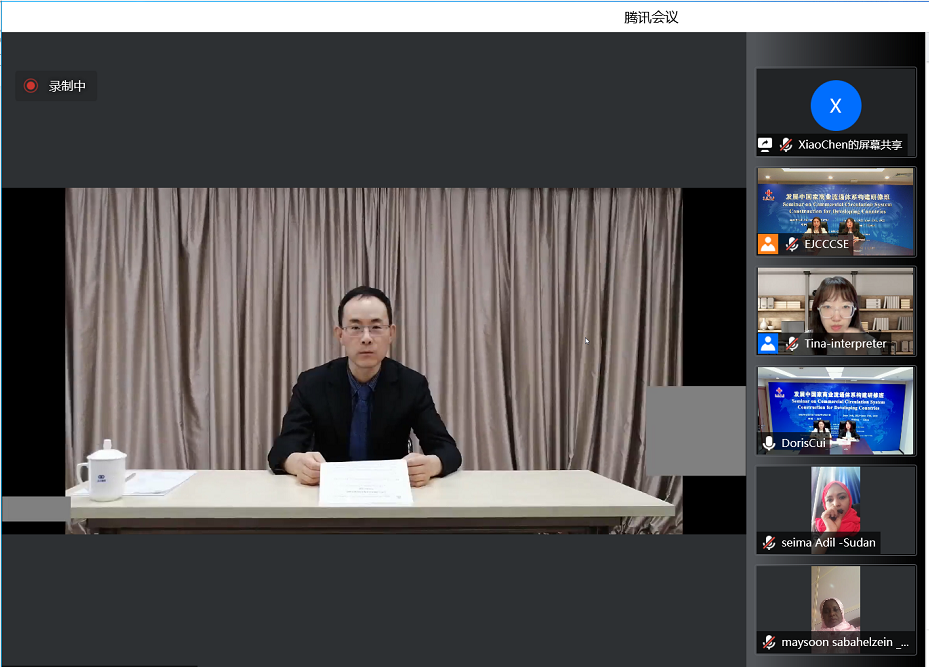Click the red recording indicator dot

30,86
